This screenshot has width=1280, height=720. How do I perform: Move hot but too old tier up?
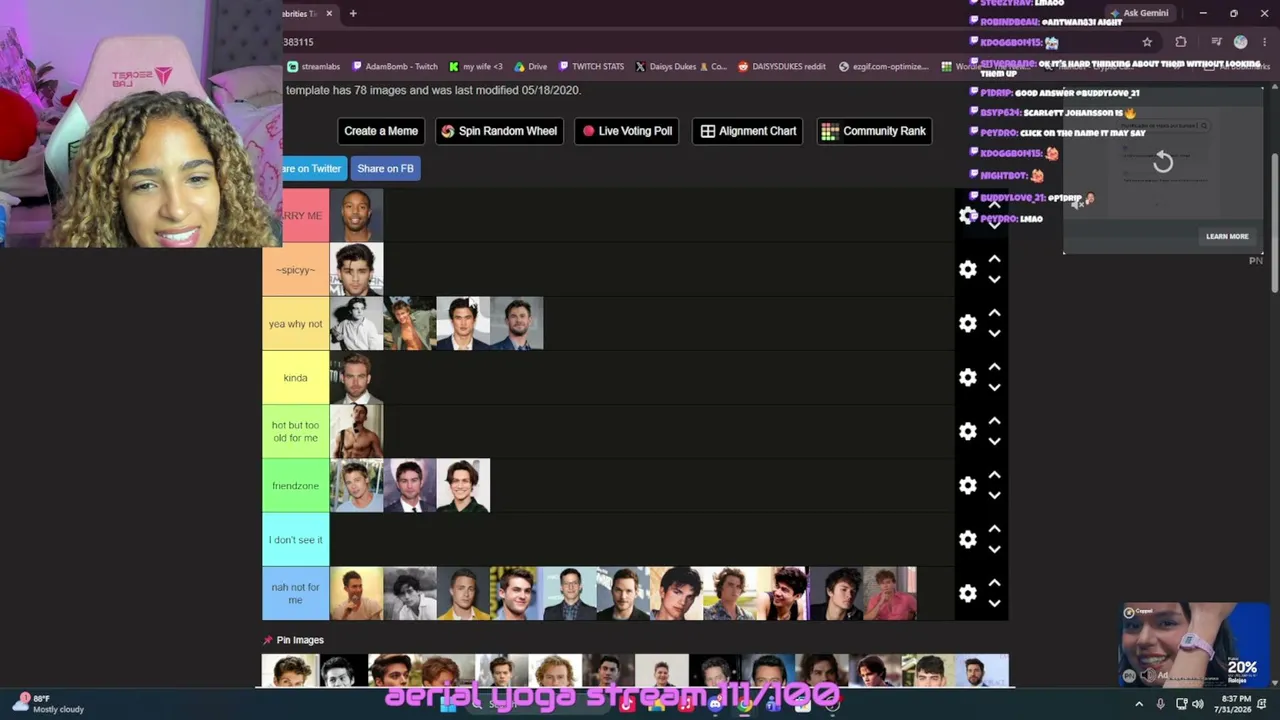(994, 421)
